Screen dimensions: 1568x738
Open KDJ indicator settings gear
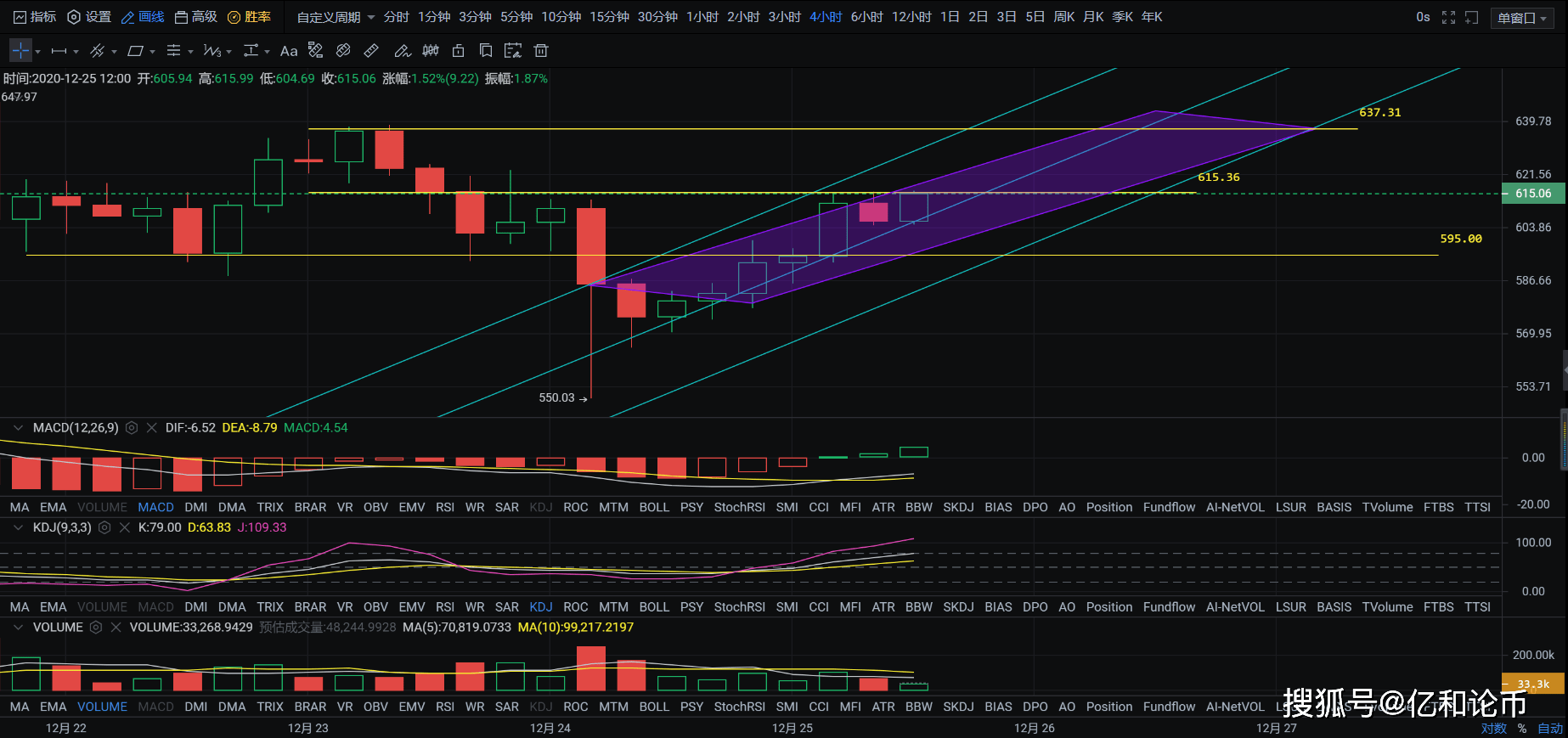(x=104, y=527)
